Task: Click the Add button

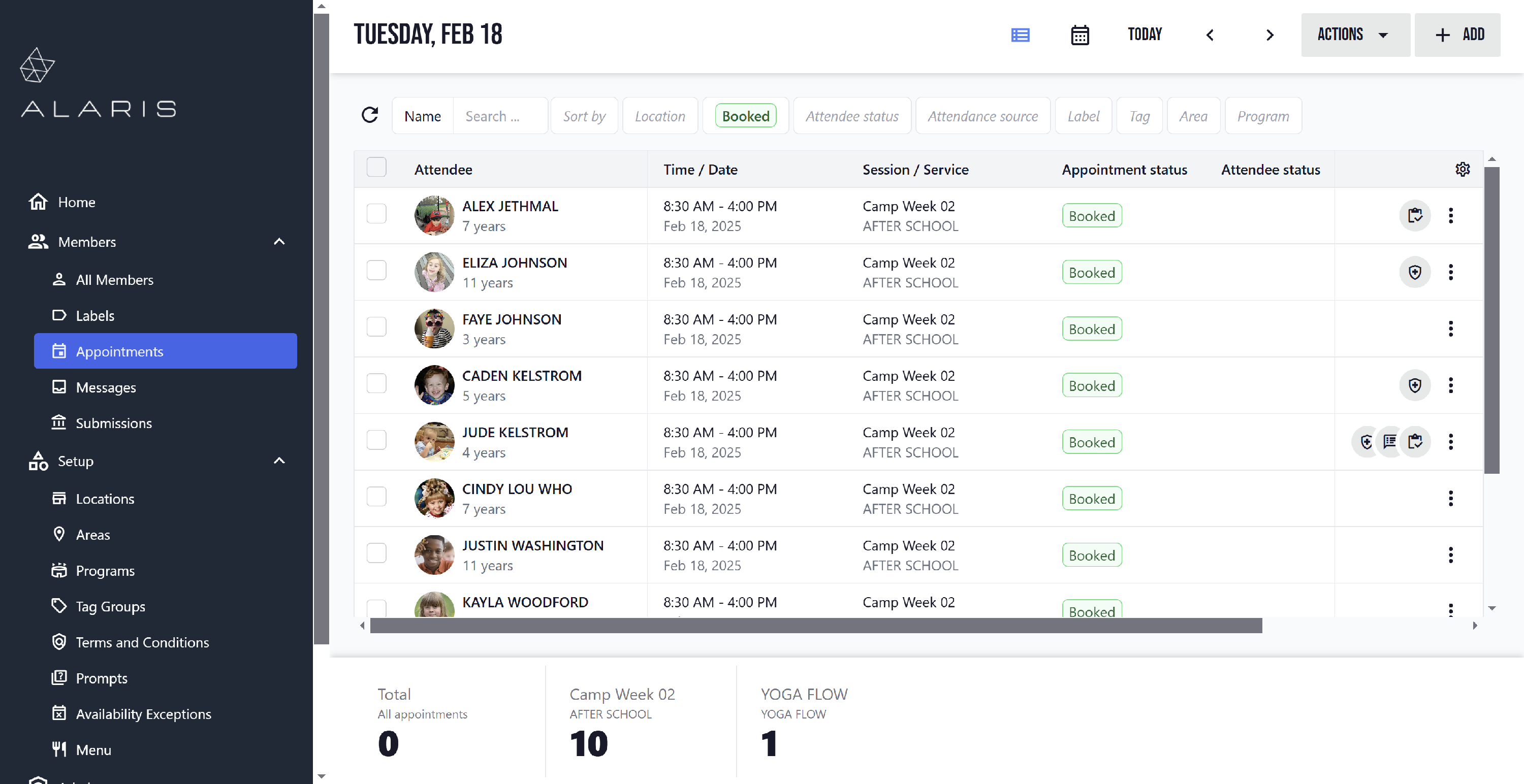Action: click(1457, 35)
